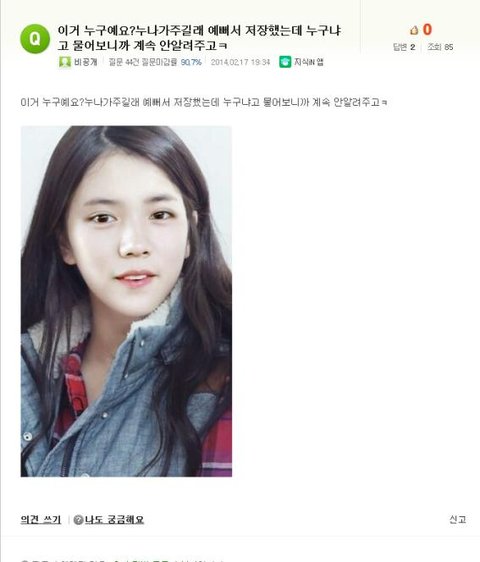The width and height of the screenshot is (480, 562).
Task: Click the green Q question badge
Action: [35, 39]
